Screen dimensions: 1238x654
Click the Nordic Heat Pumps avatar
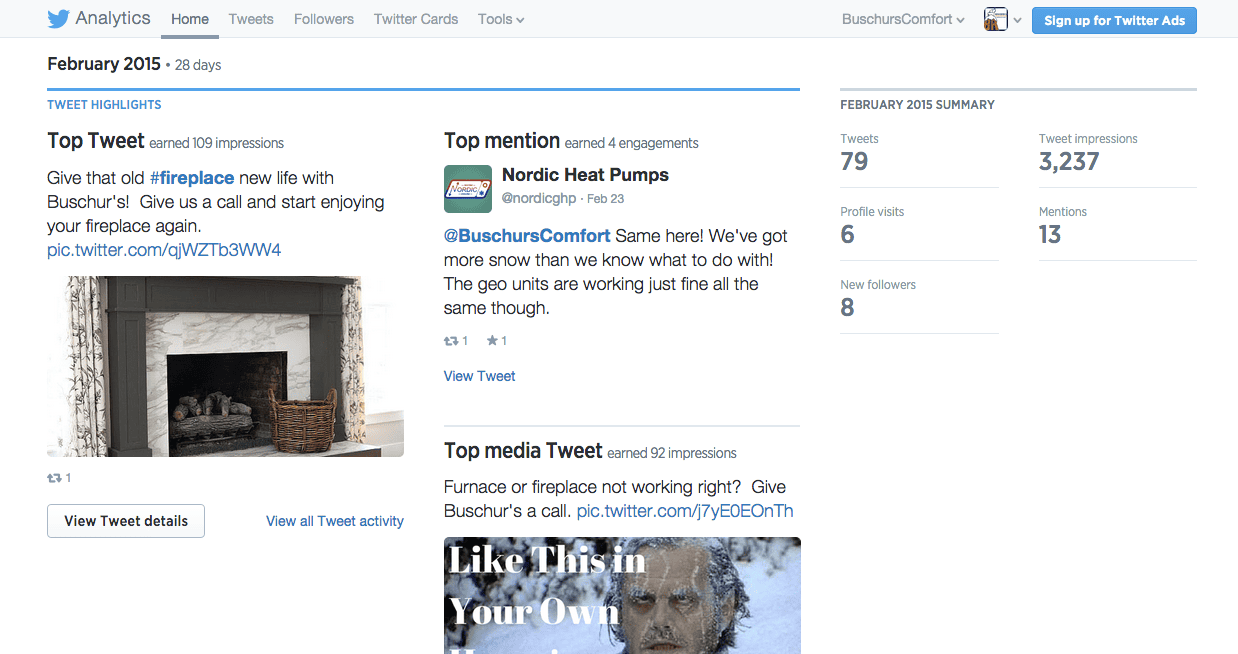(x=468, y=189)
